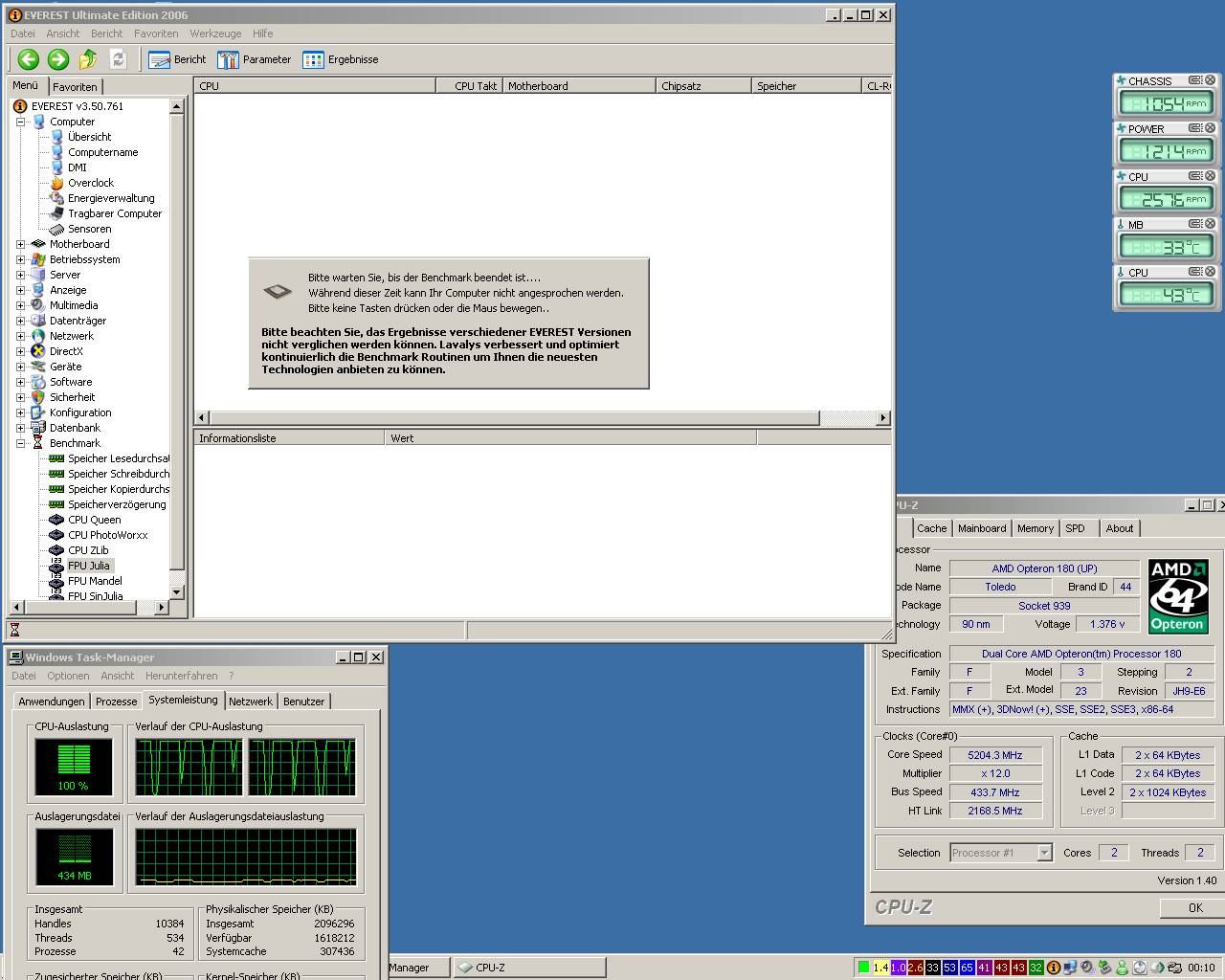This screenshot has height=980, width=1225.
Task: Collapse the Computer tree node
Action: (x=20, y=122)
